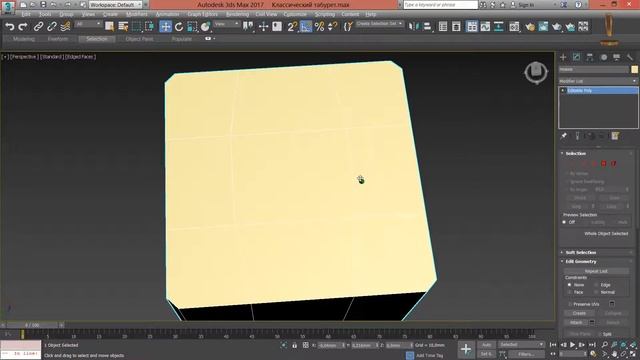Open the Curve Editor icon
640x360 pixels.
point(485,27)
